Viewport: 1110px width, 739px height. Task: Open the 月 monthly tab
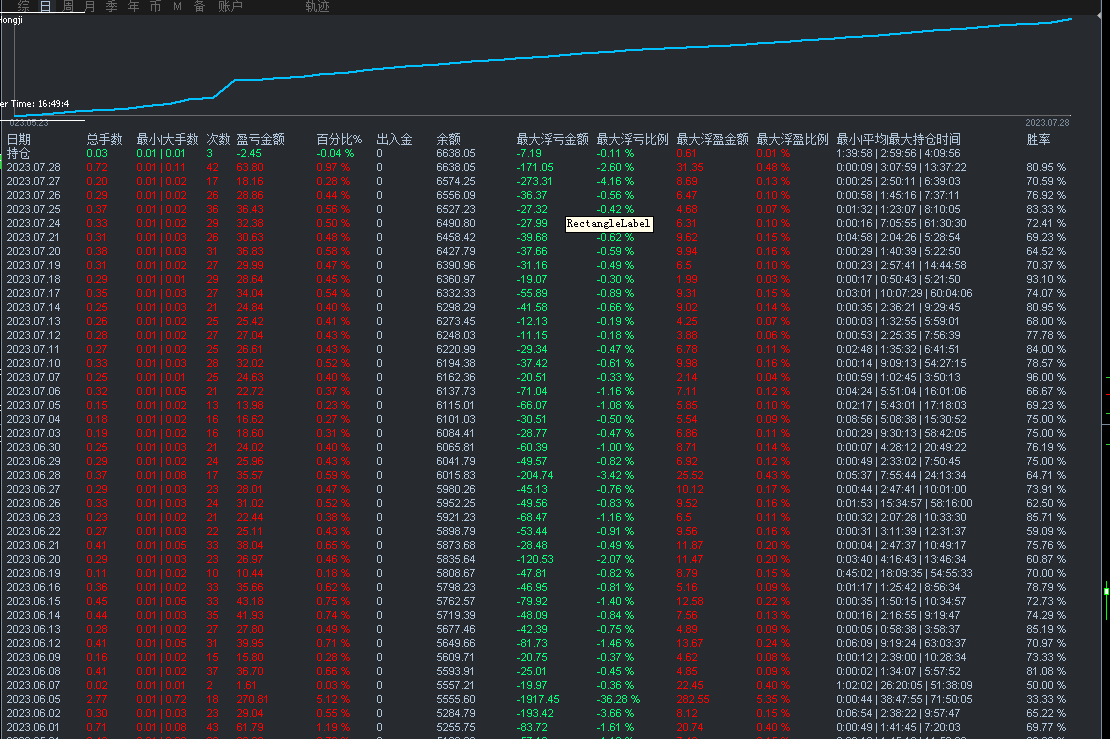click(x=90, y=6)
